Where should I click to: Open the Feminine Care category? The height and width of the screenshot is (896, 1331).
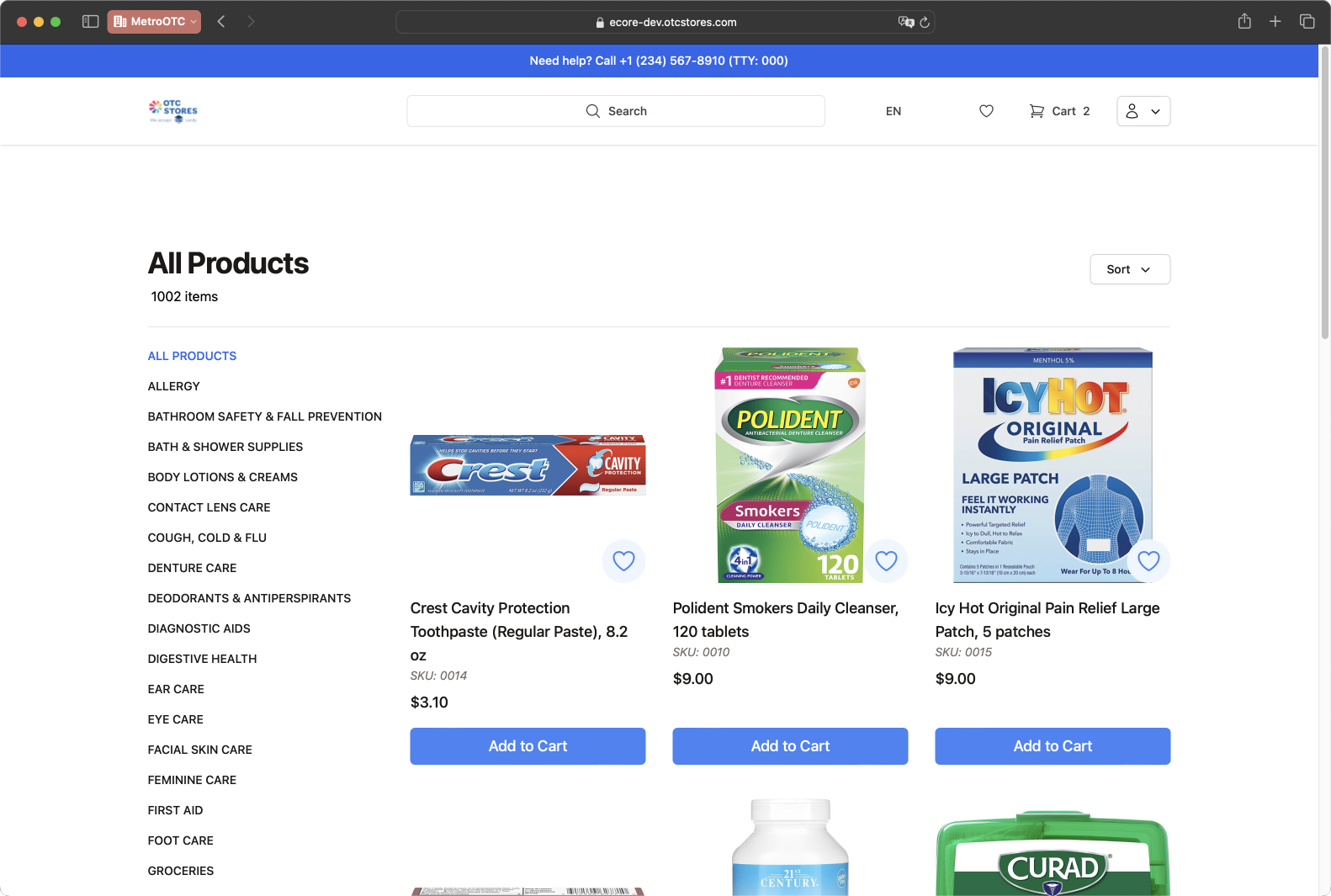192,780
